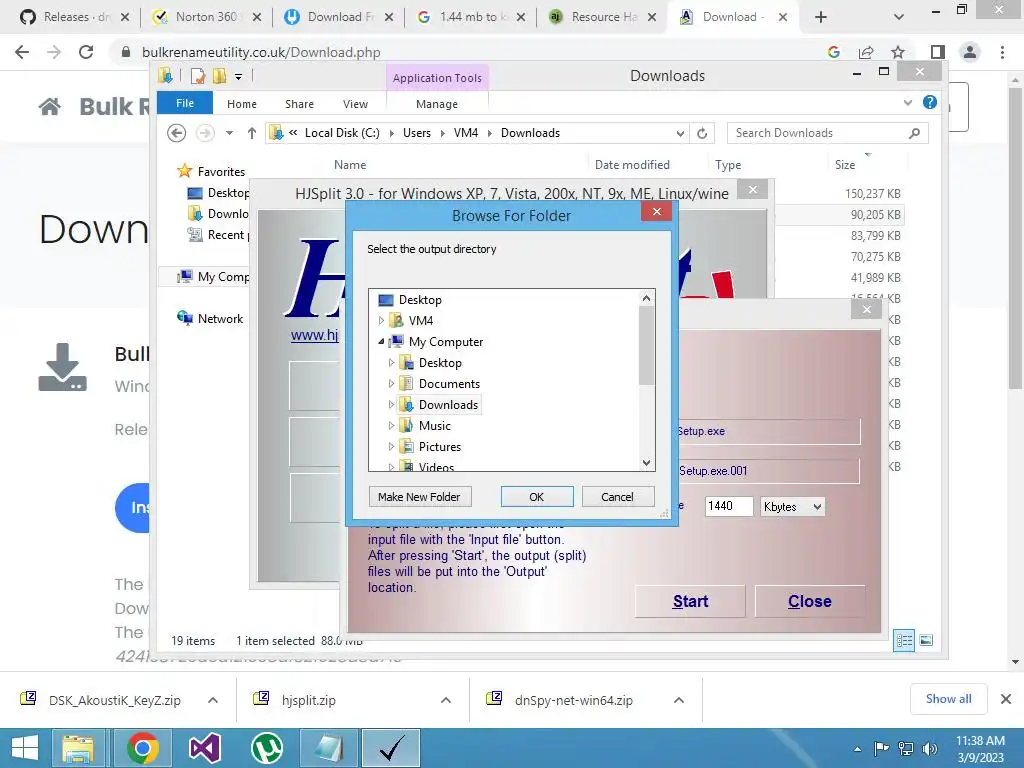Open Home ribbon tab
The height and width of the screenshot is (768, 1024).
pos(242,104)
